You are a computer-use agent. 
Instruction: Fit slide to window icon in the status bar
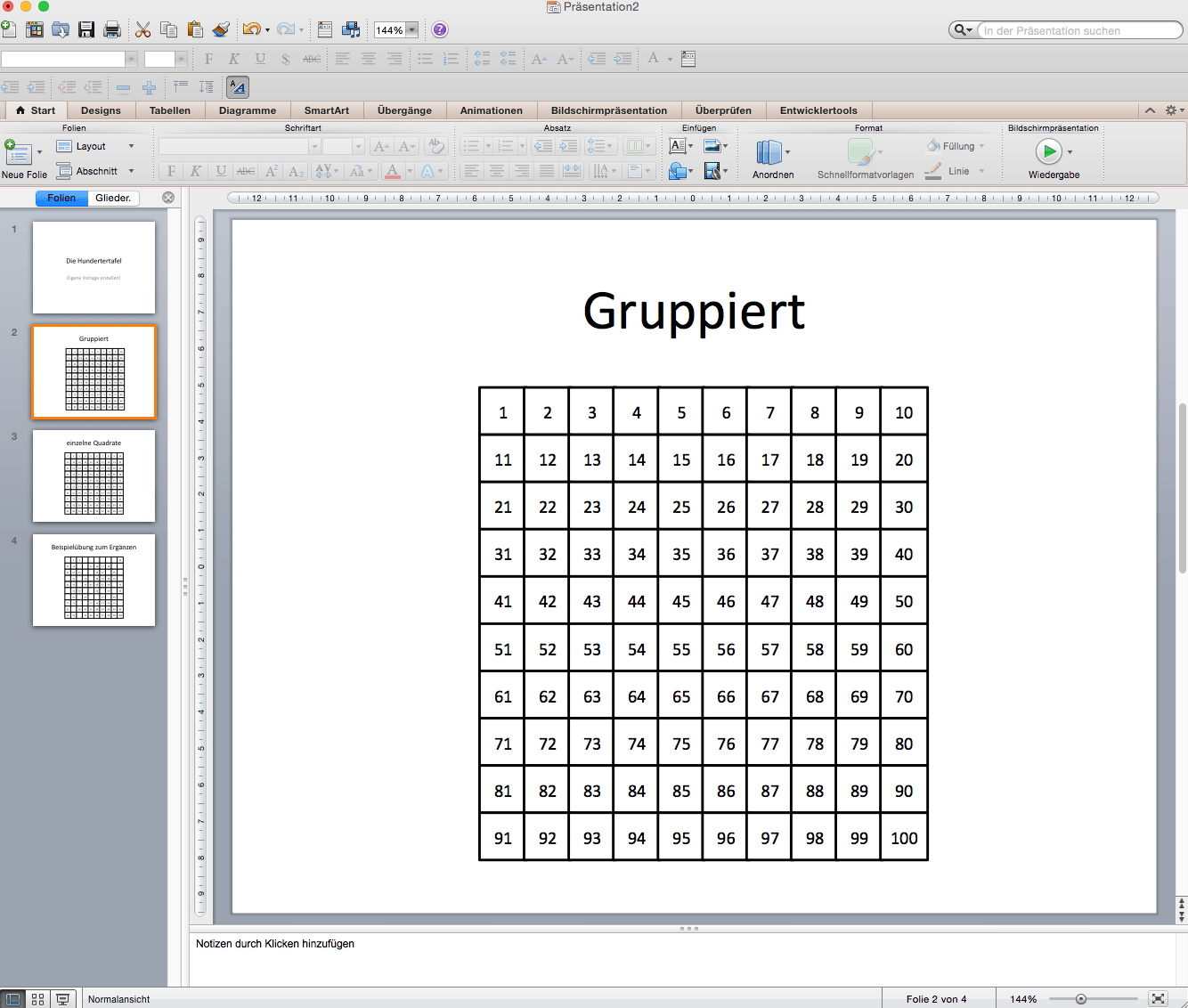coord(1158,999)
